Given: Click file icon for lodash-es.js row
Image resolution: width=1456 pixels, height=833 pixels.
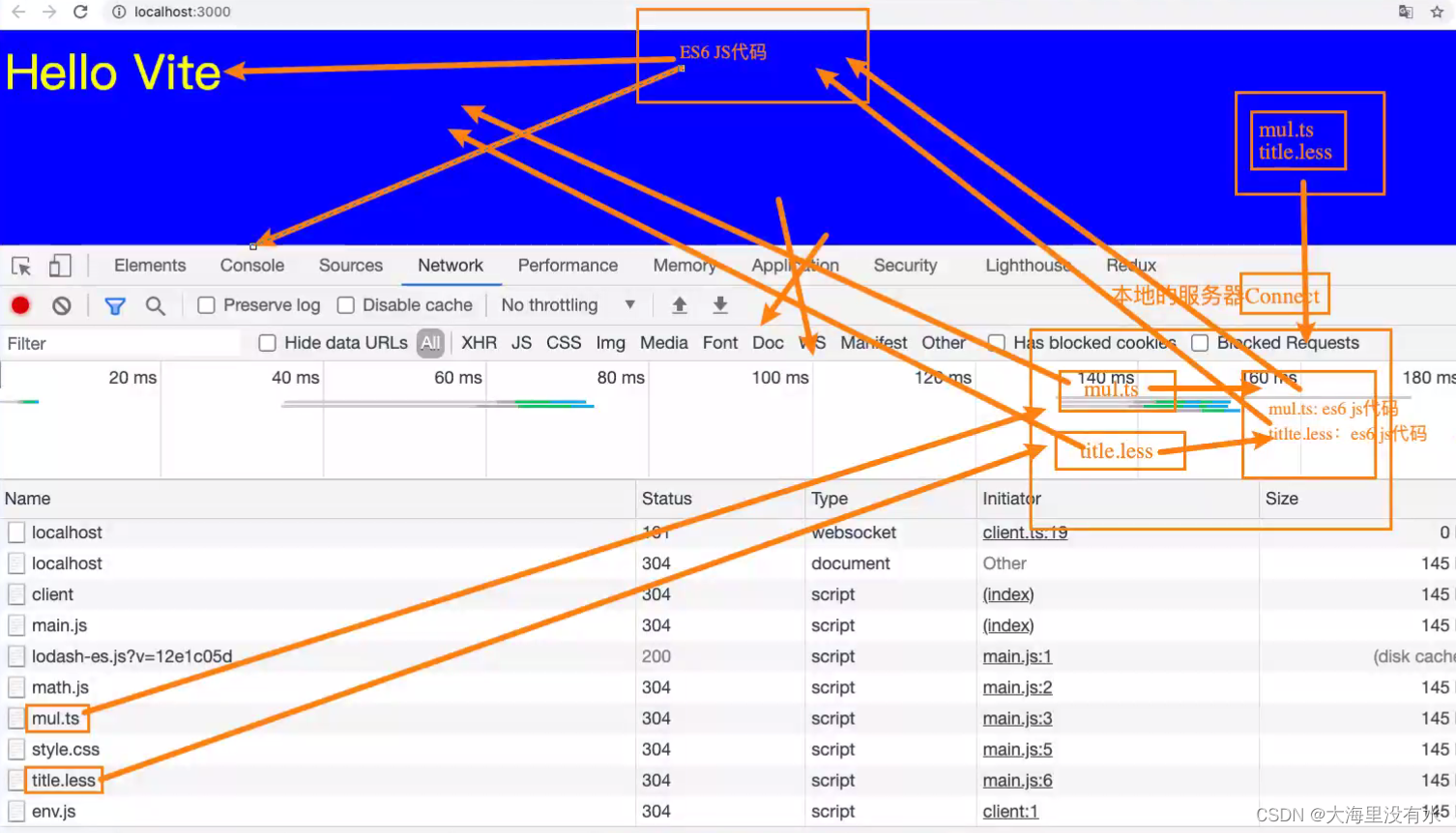Looking at the screenshot, I should pos(16,656).
